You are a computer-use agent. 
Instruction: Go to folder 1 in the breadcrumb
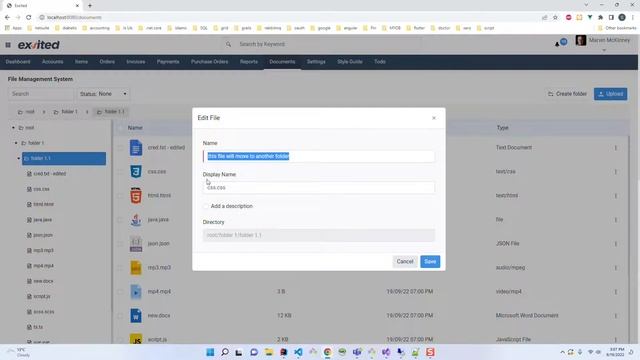coord(65,112)
